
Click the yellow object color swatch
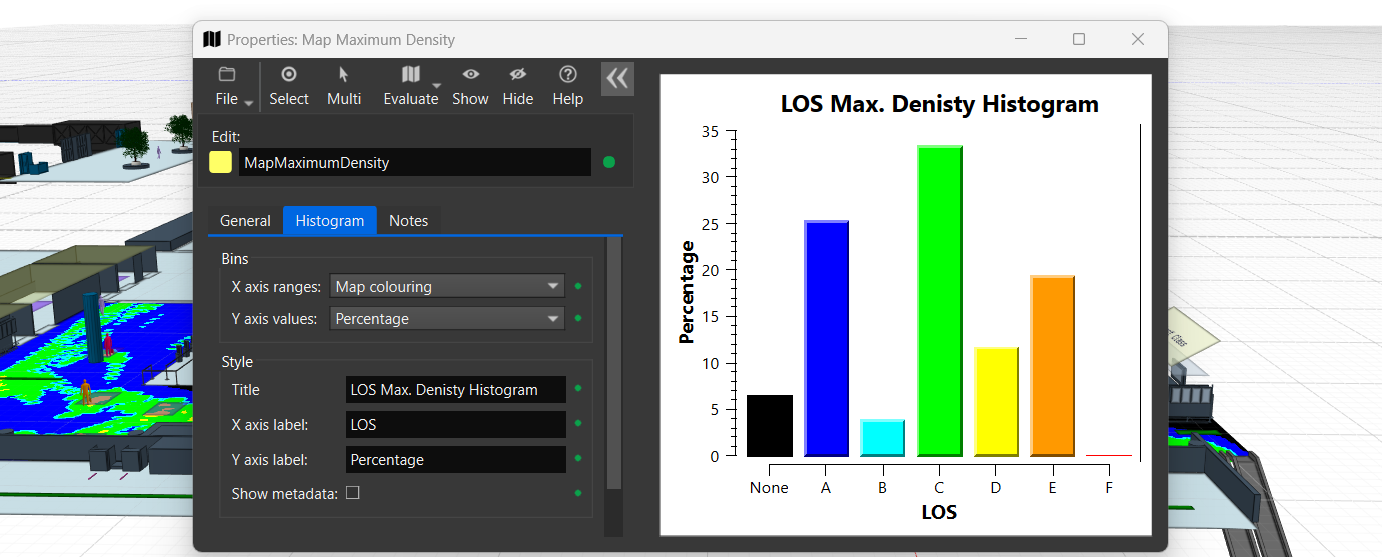221,163
